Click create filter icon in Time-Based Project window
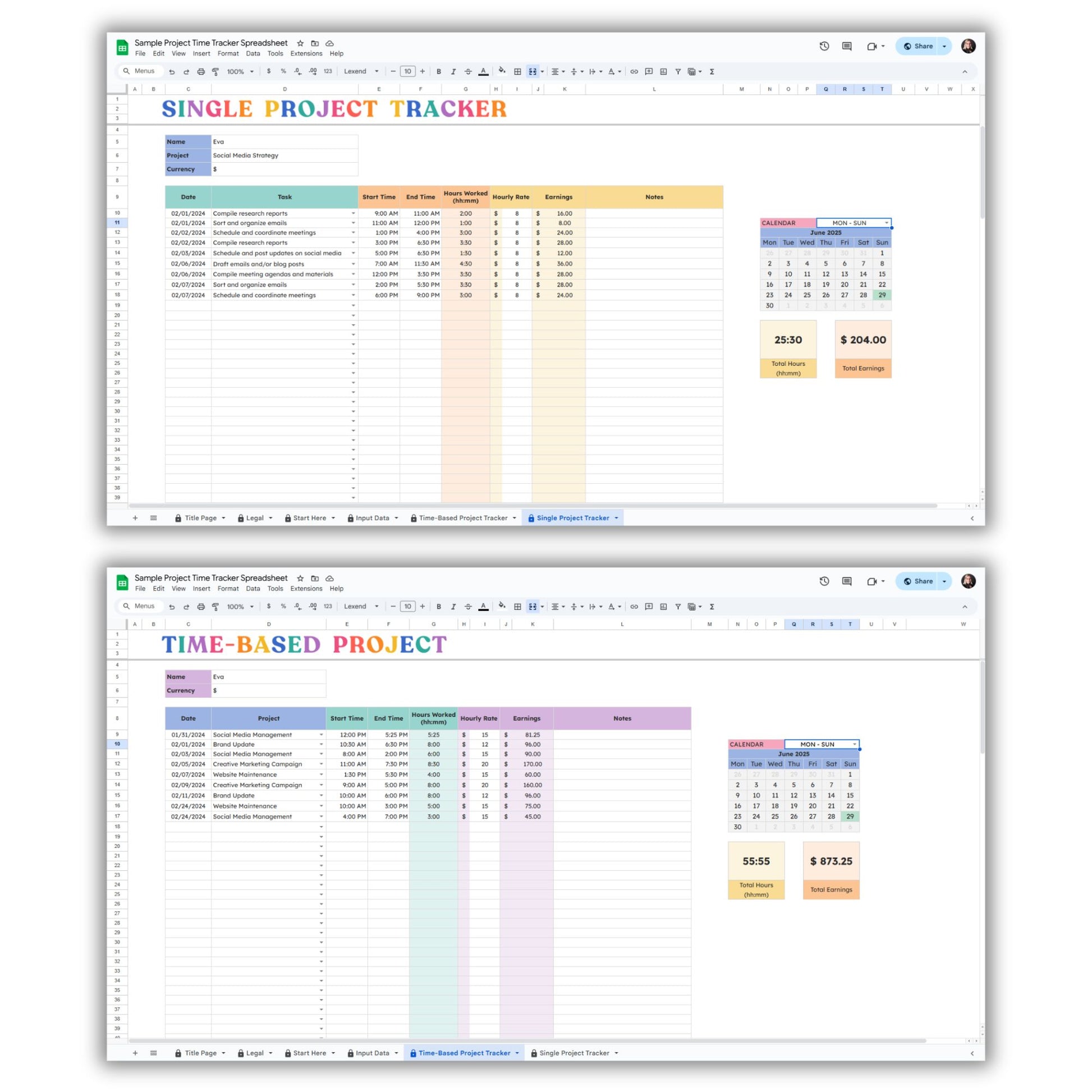This screenshot has height=1092, width=1092. click(x=678, y=607)
